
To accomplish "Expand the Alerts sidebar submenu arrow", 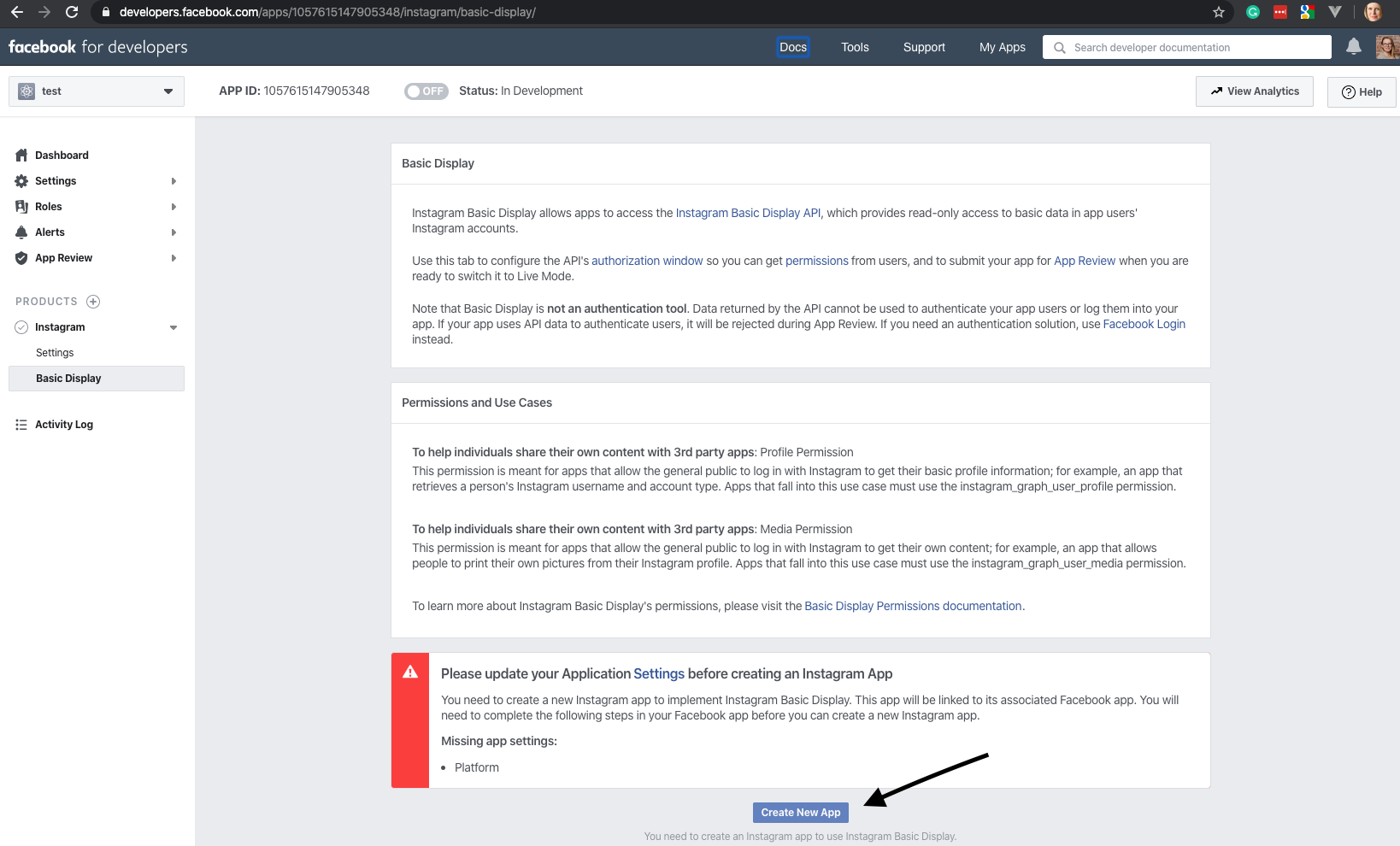I will point(174,232).
